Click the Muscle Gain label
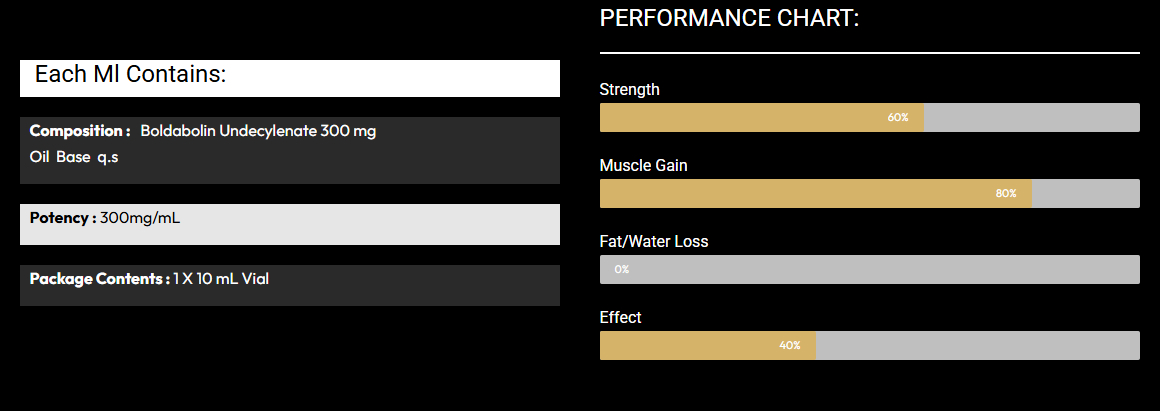1160x411 pixels. 643,166
